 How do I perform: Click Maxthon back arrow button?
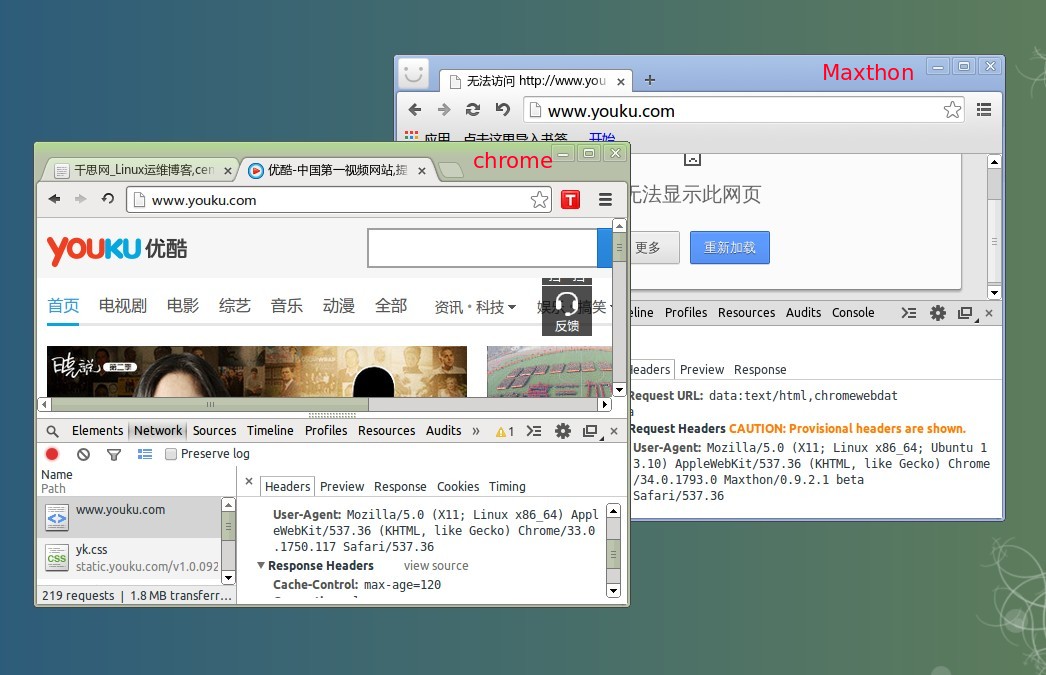415,109
